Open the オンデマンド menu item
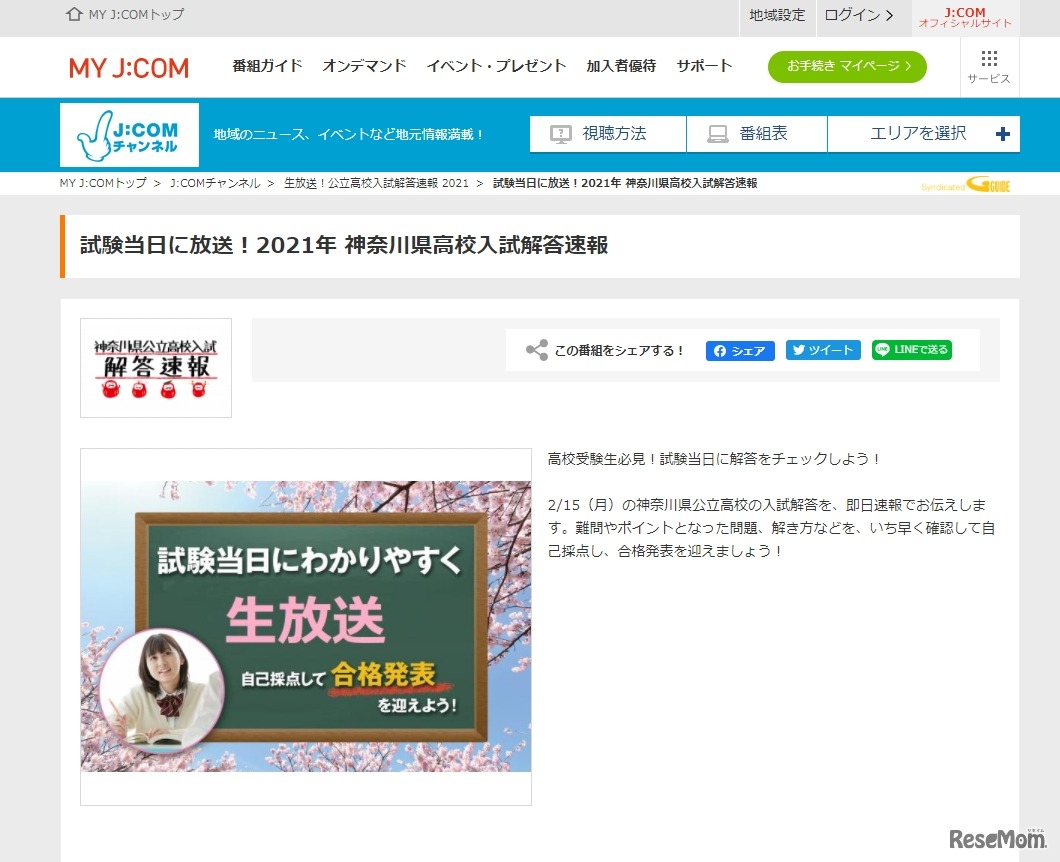 tap(363, 65)
